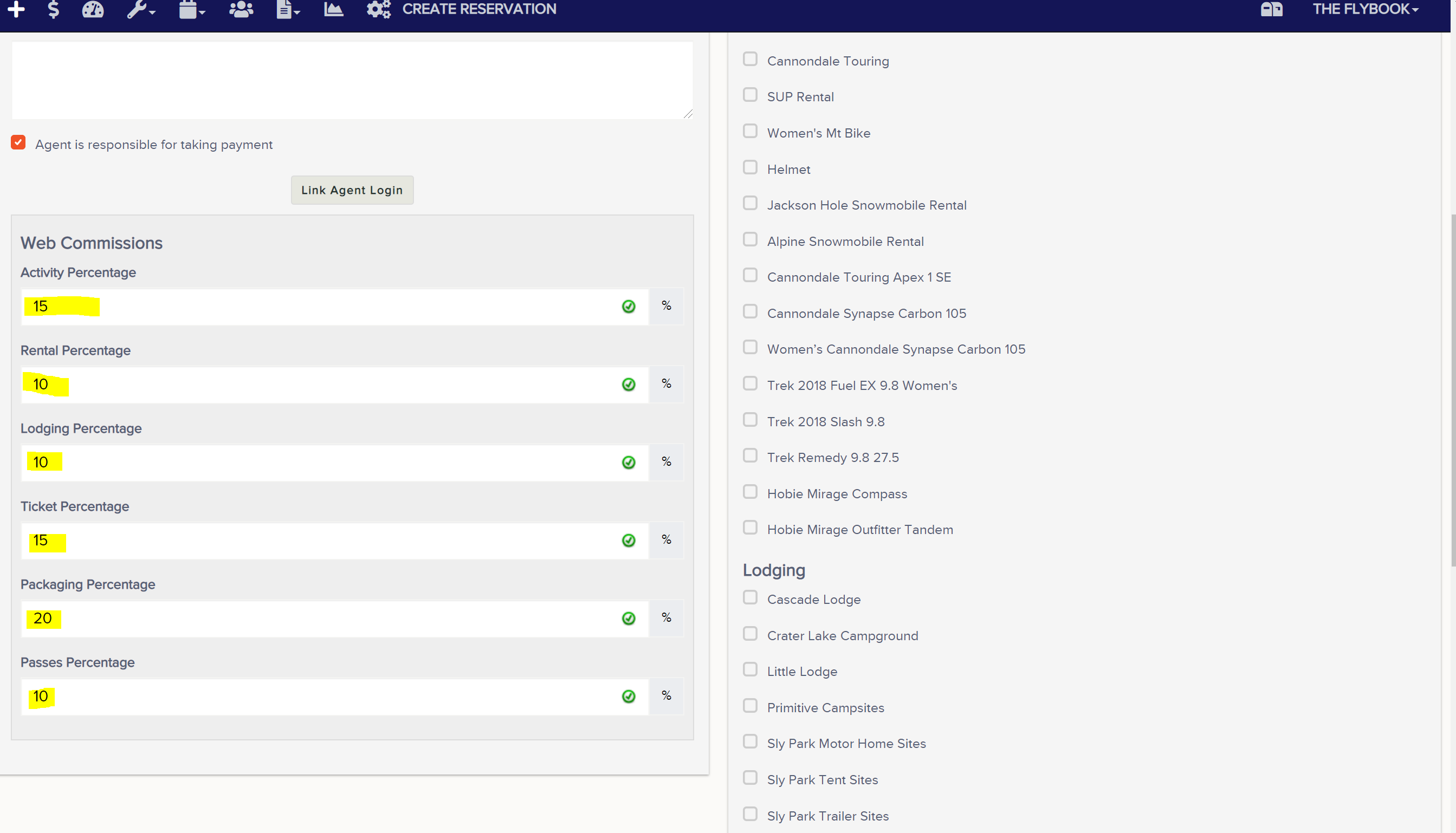The height and width of the screenshot is (833, 1456).
Task: Check the Sly Park Tent Sites checkbox
Action: (750, 778)
